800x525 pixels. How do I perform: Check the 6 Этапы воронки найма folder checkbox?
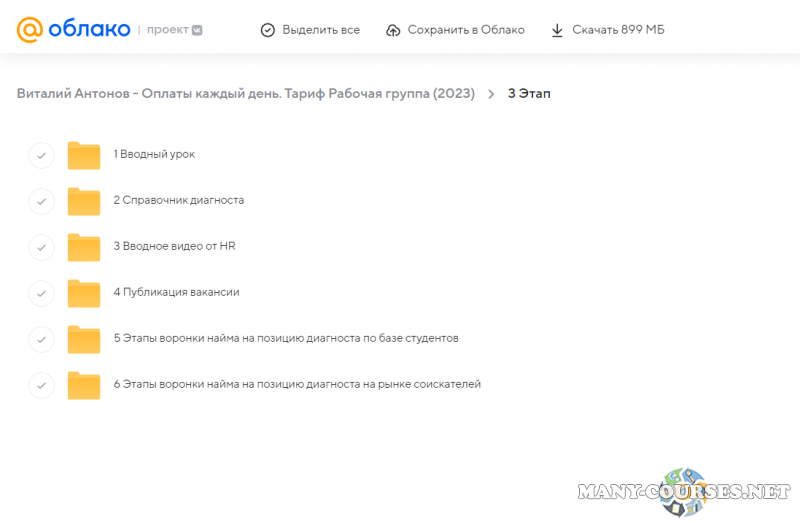[41, 385]
